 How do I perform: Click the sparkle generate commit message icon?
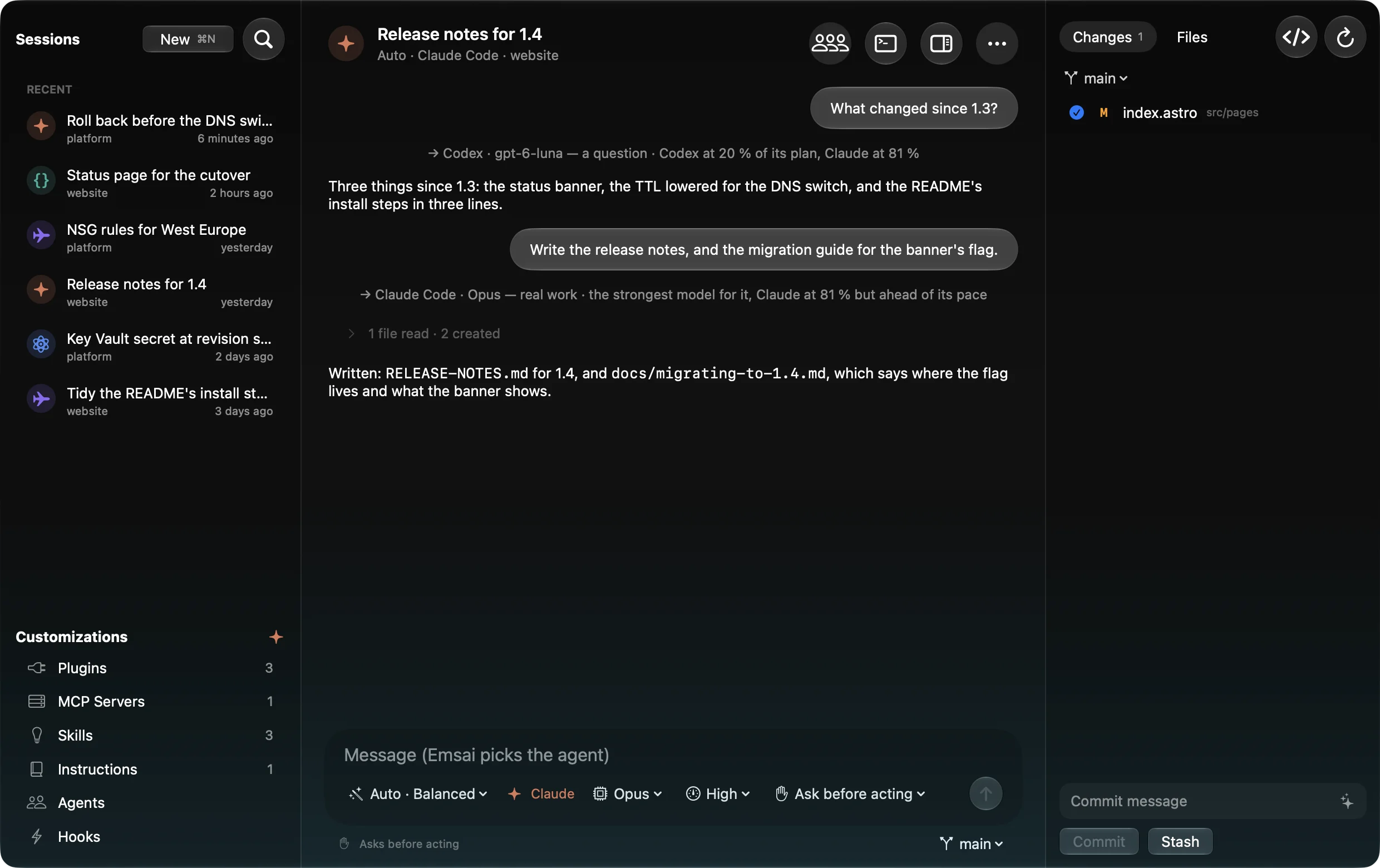click(1346, 800)
